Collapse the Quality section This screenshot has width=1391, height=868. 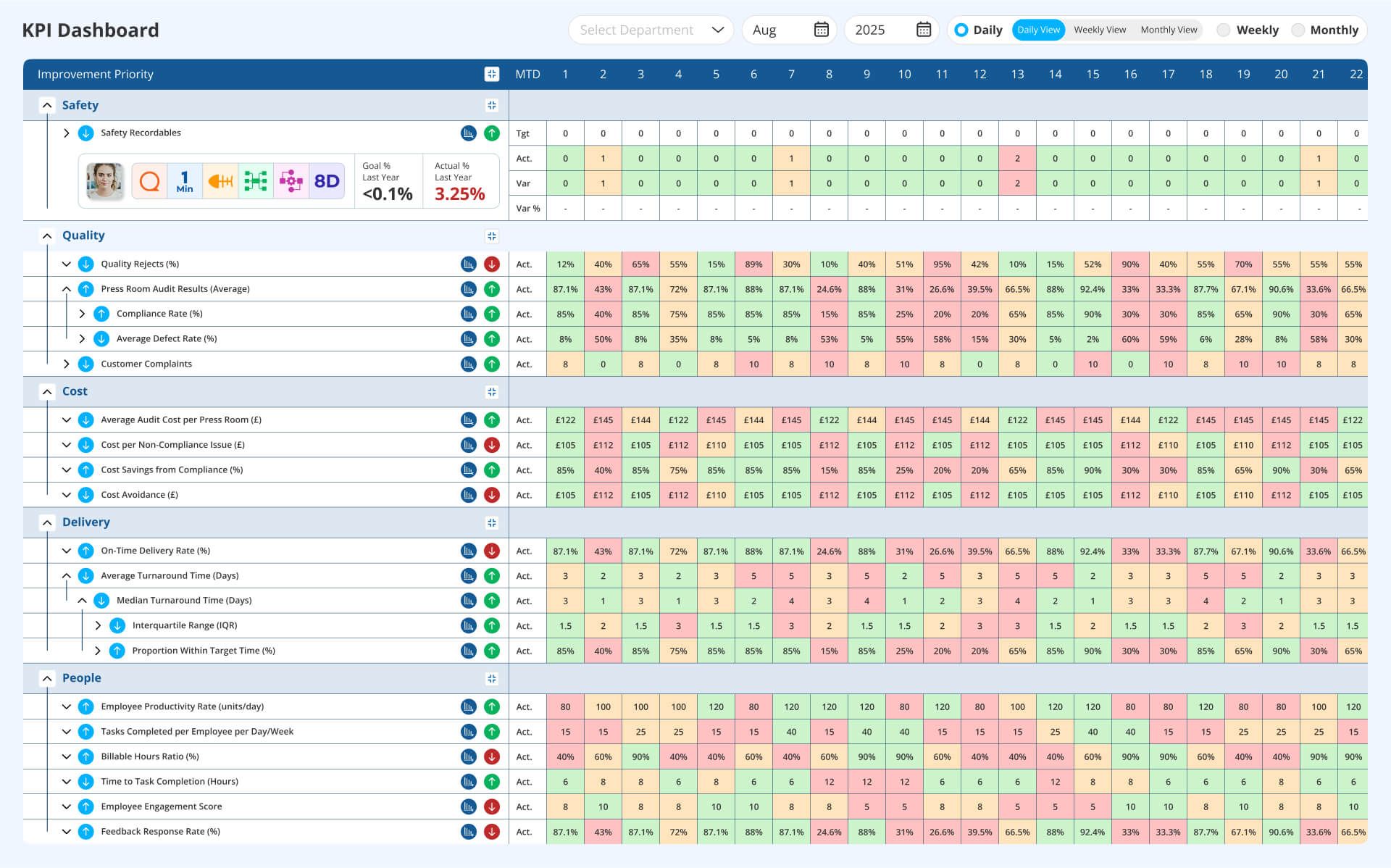pos(47,235)
